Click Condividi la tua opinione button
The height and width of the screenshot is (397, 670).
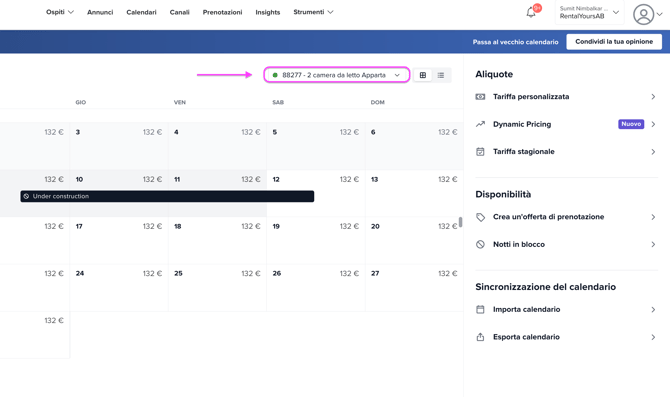(614, 41)
